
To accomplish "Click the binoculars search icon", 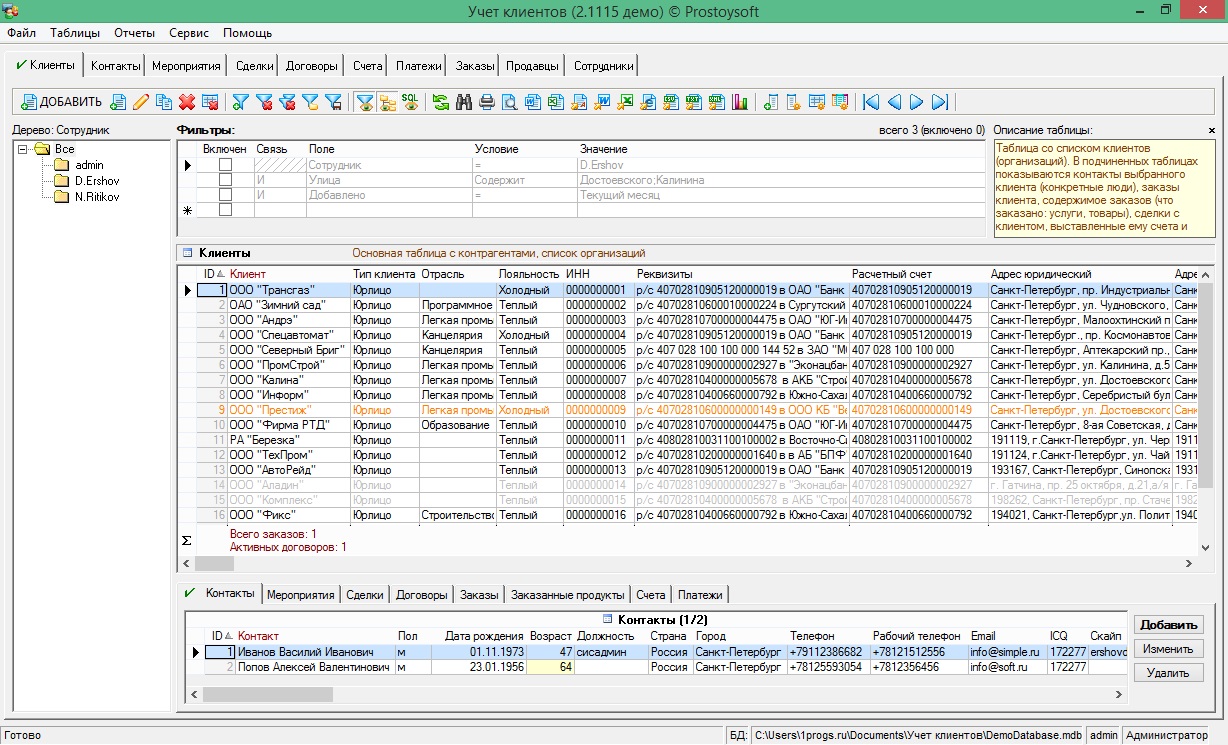I will point(464,101).
